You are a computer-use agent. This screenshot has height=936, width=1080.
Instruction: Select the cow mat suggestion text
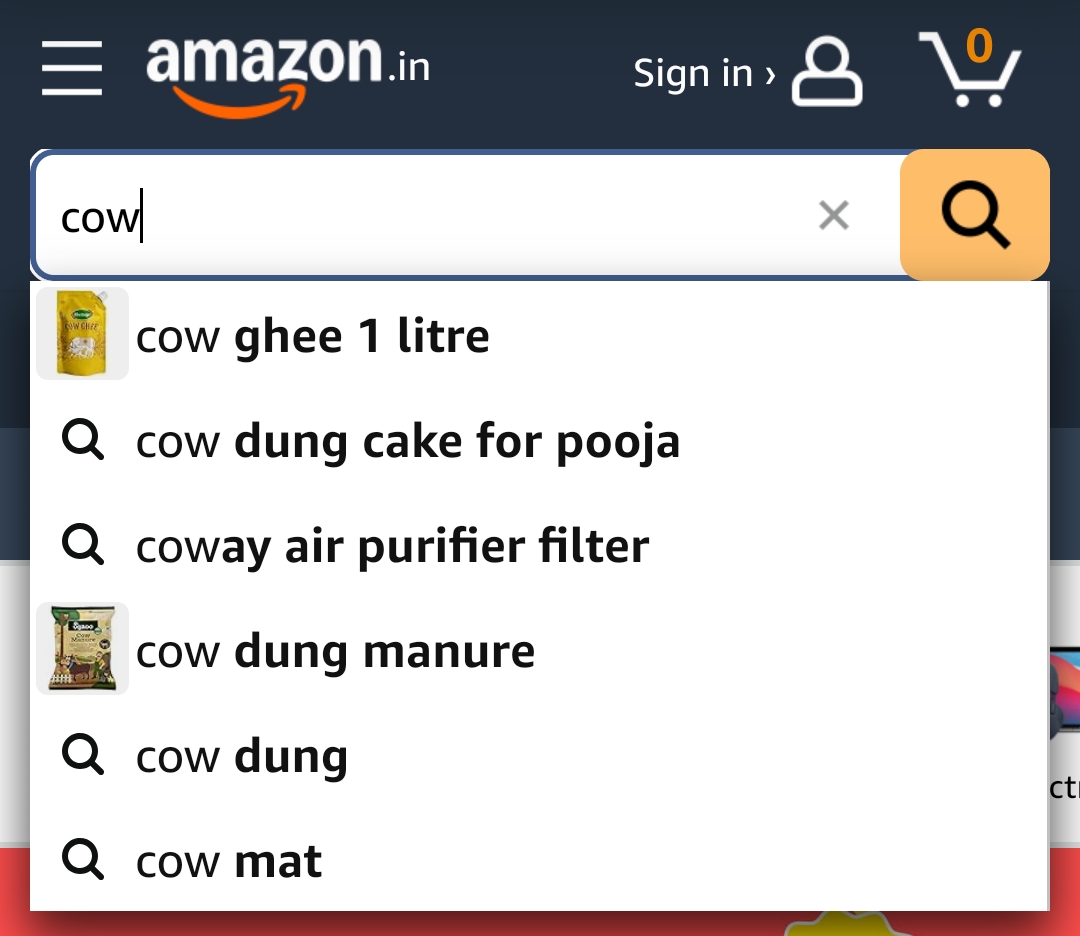[229, 862]
